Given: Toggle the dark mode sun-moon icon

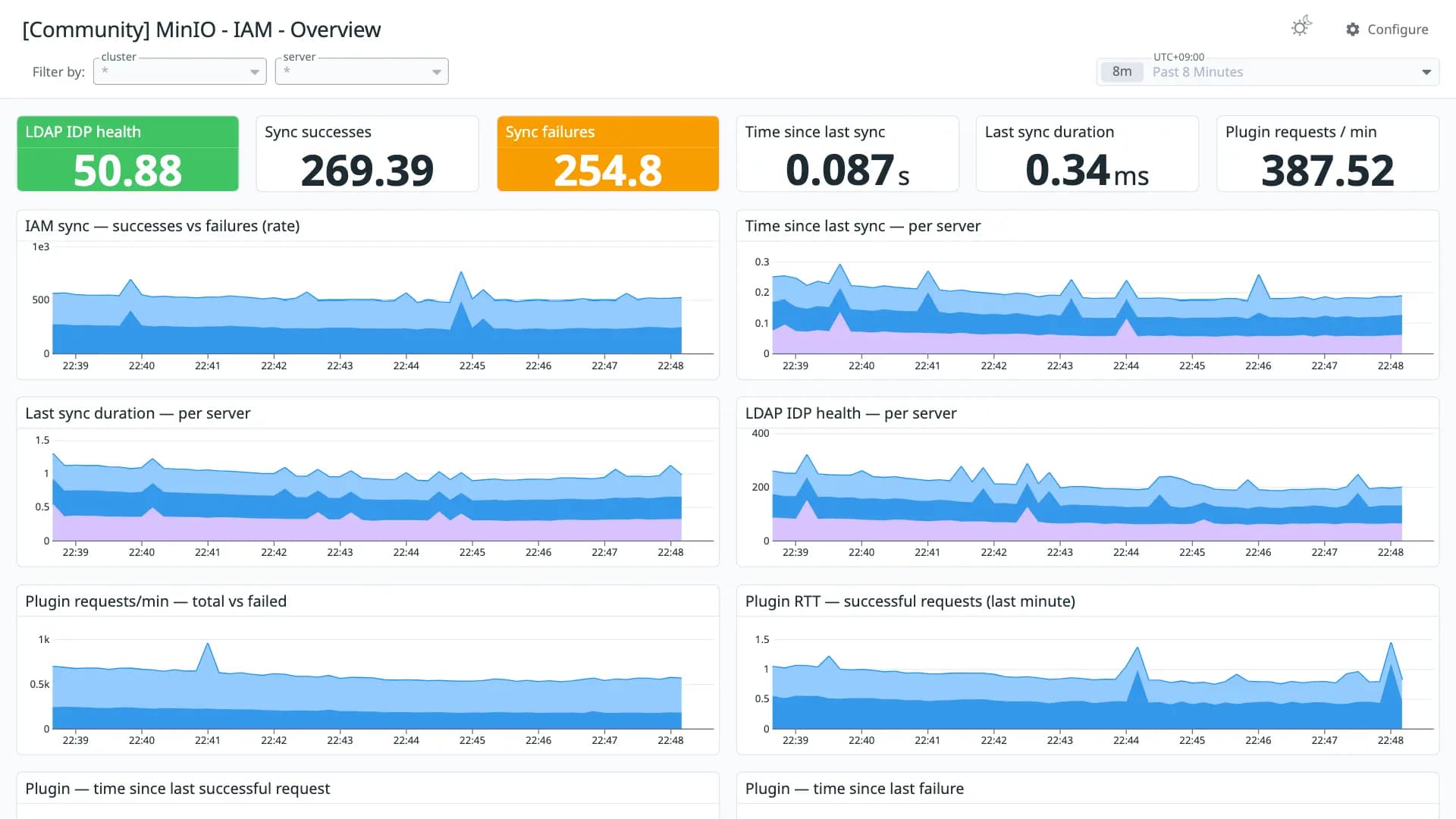Looking at the screenshot, I should [1301, 27].
